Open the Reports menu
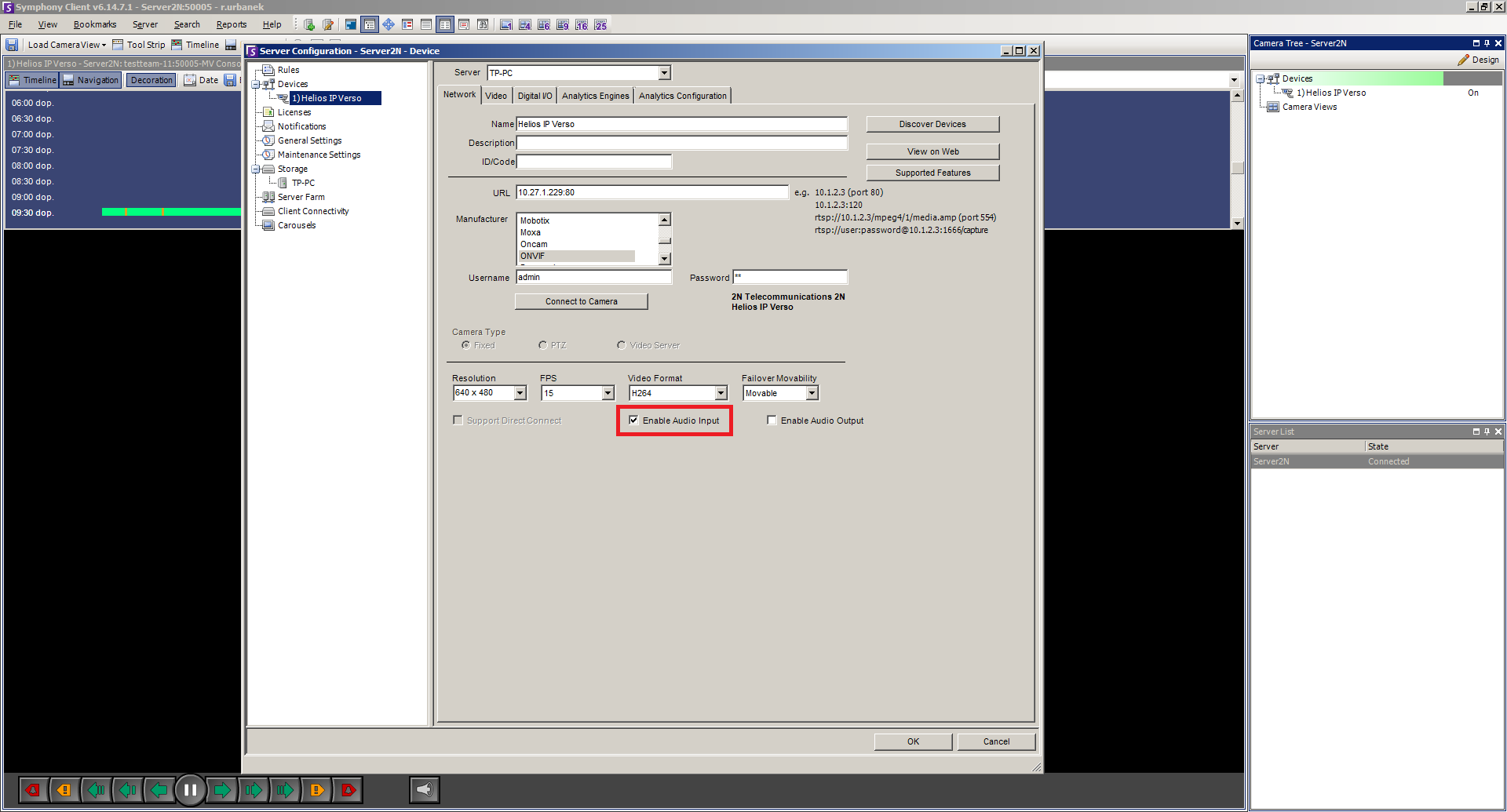 tap(231, 25)
